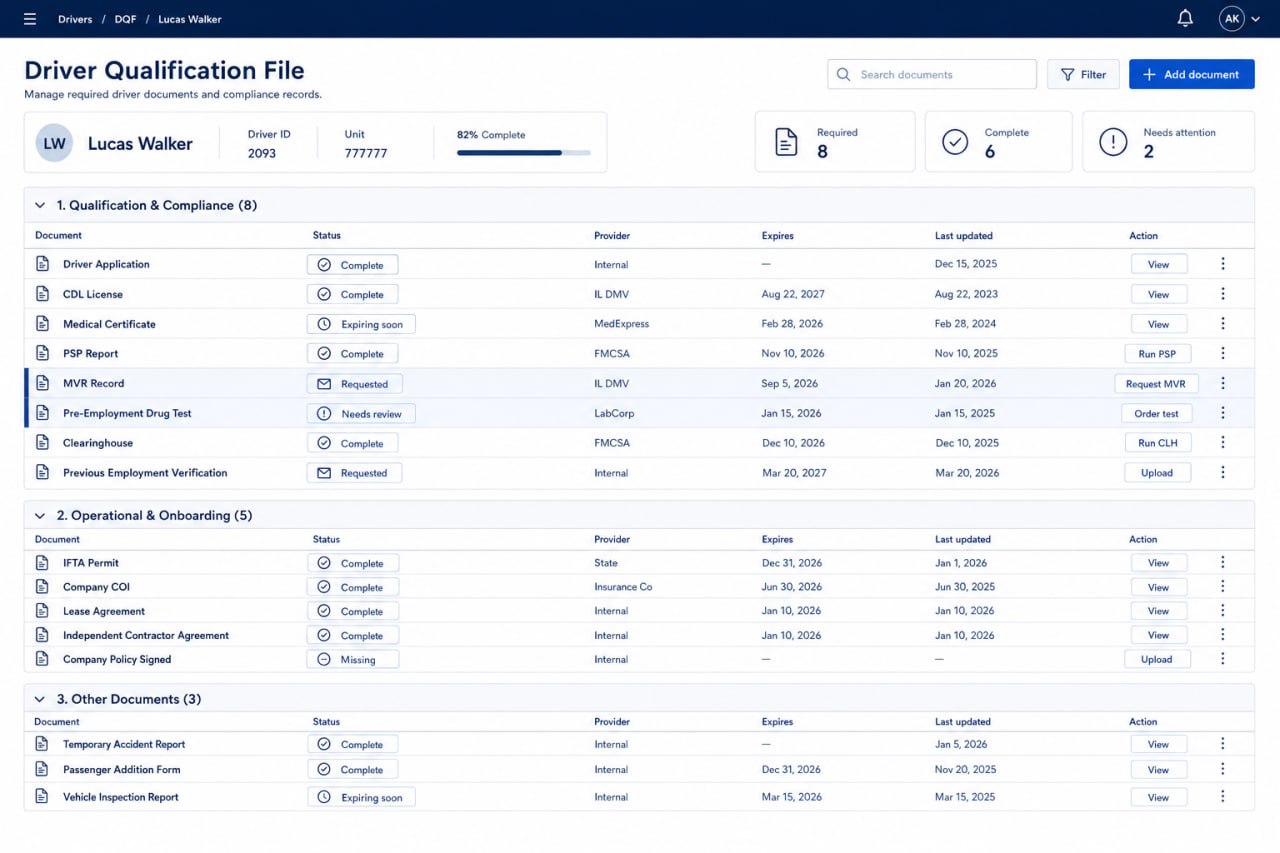Collapse the Other Documents section
Viewport: 1280px width, 853px height.
(40, 700)
